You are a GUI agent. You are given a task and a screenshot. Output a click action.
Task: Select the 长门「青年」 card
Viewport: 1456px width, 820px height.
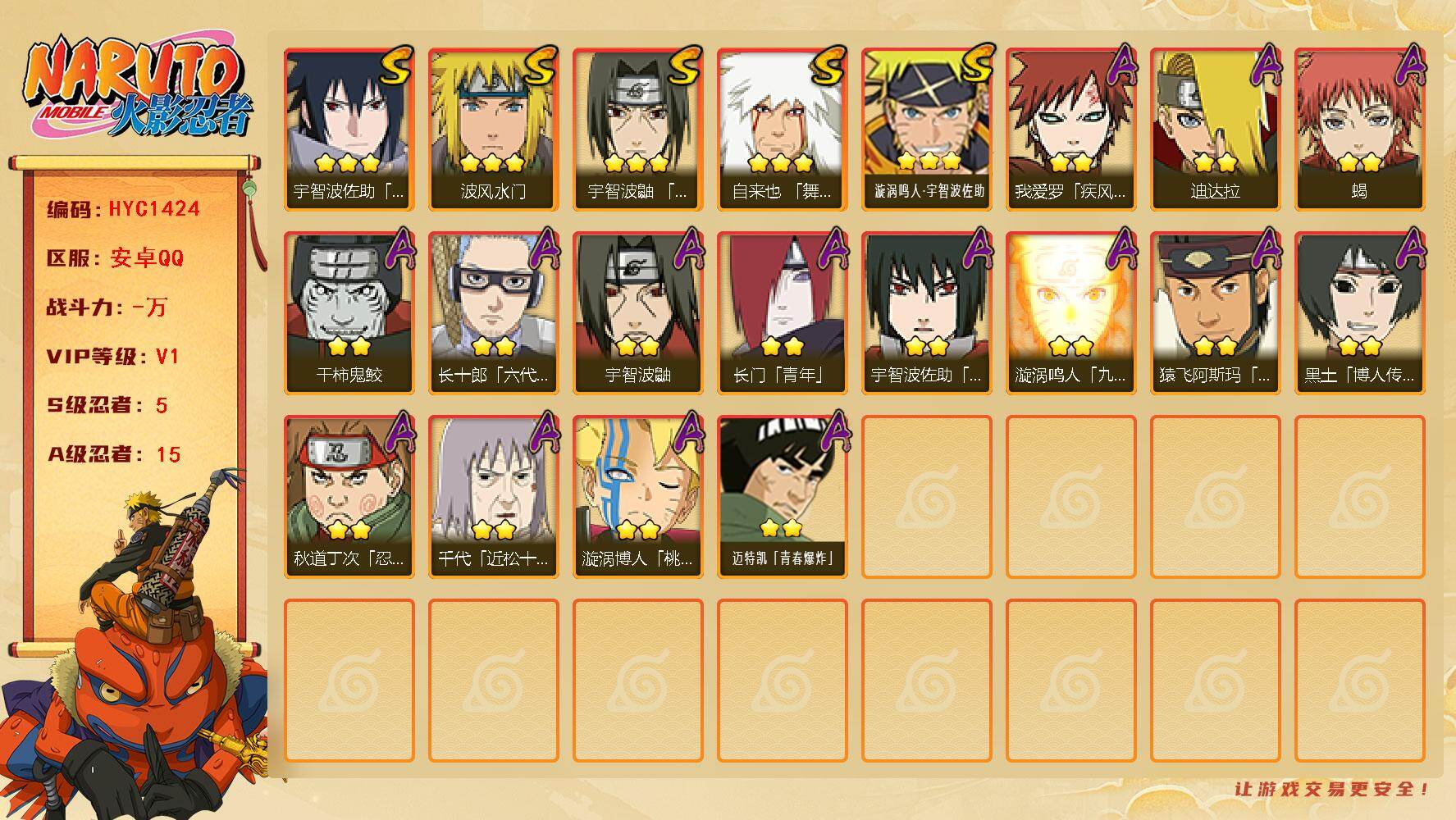click(782, 313)
